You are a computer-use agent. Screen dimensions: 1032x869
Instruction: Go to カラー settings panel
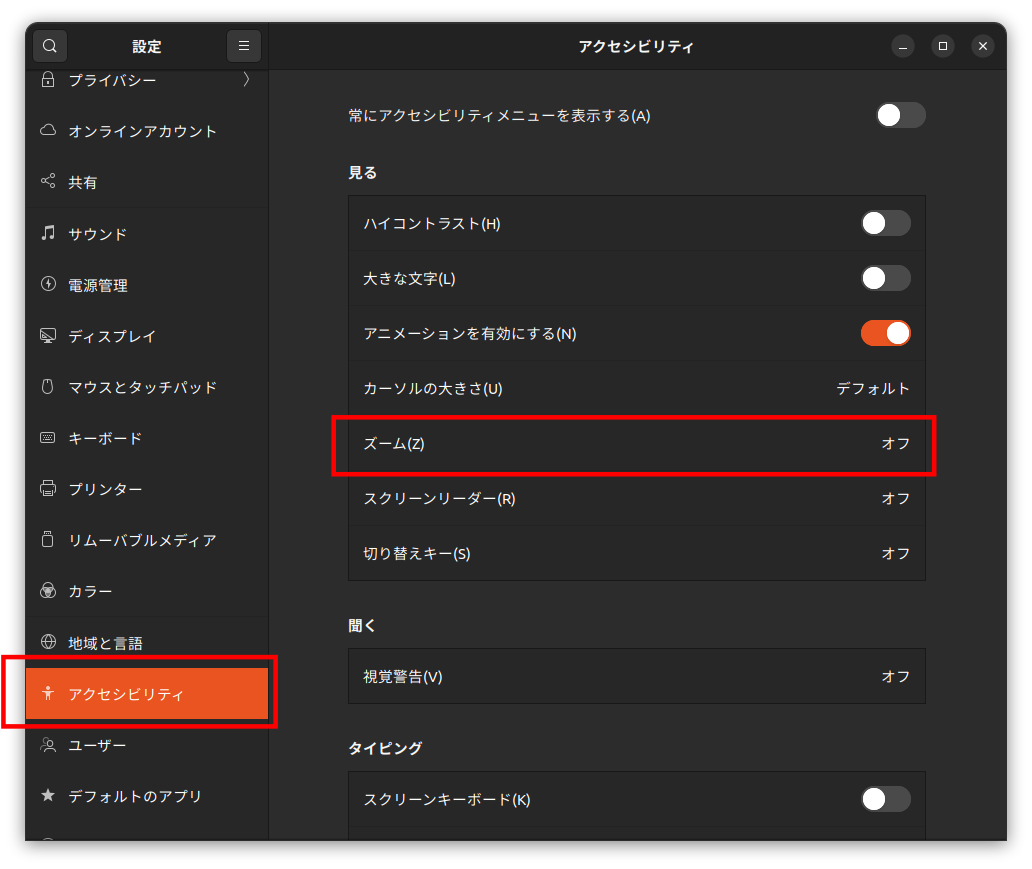coord(147,591)
